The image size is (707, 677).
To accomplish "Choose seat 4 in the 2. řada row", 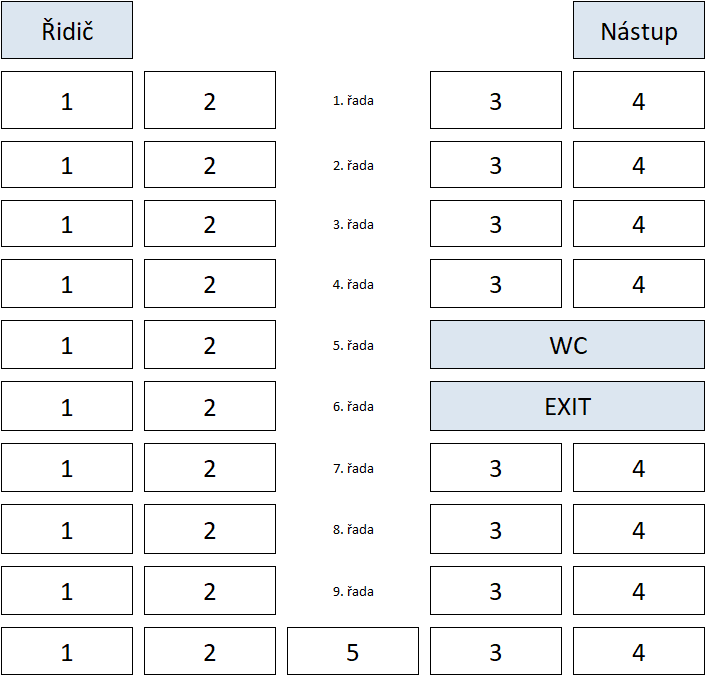I will (638, 165).
